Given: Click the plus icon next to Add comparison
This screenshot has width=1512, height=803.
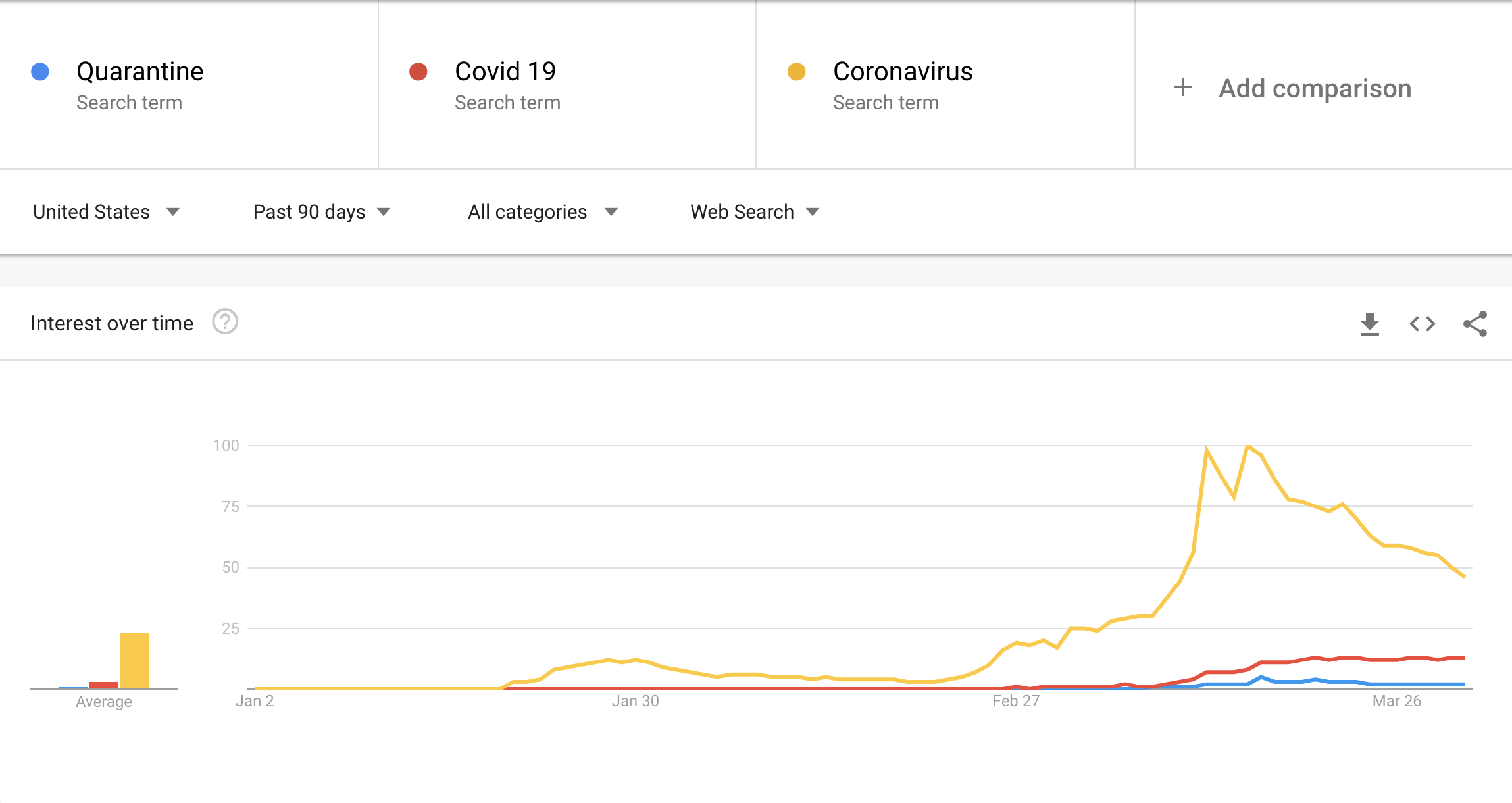Looking at the screenshot, I should (1182, 88).
